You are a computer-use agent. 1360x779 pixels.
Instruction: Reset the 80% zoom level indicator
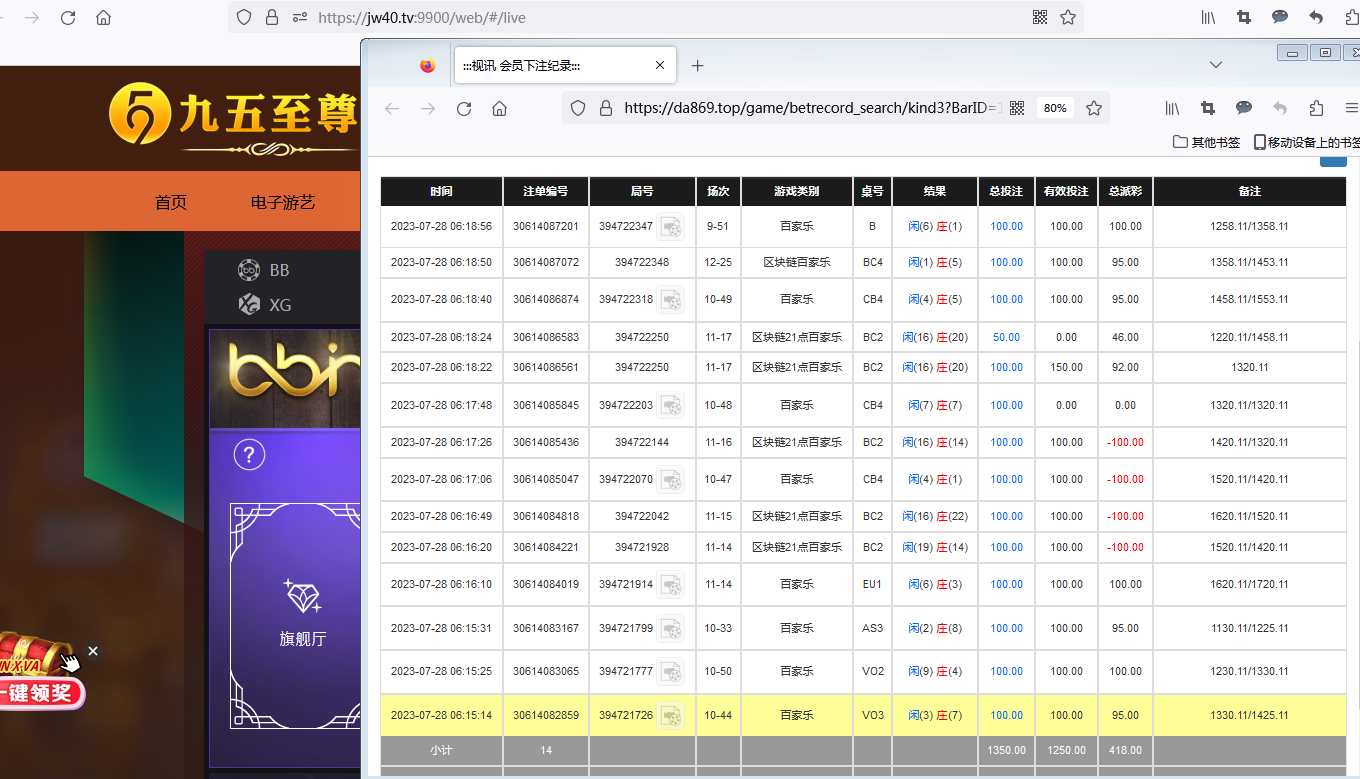pyautogui.click(x=1055, y=108)
